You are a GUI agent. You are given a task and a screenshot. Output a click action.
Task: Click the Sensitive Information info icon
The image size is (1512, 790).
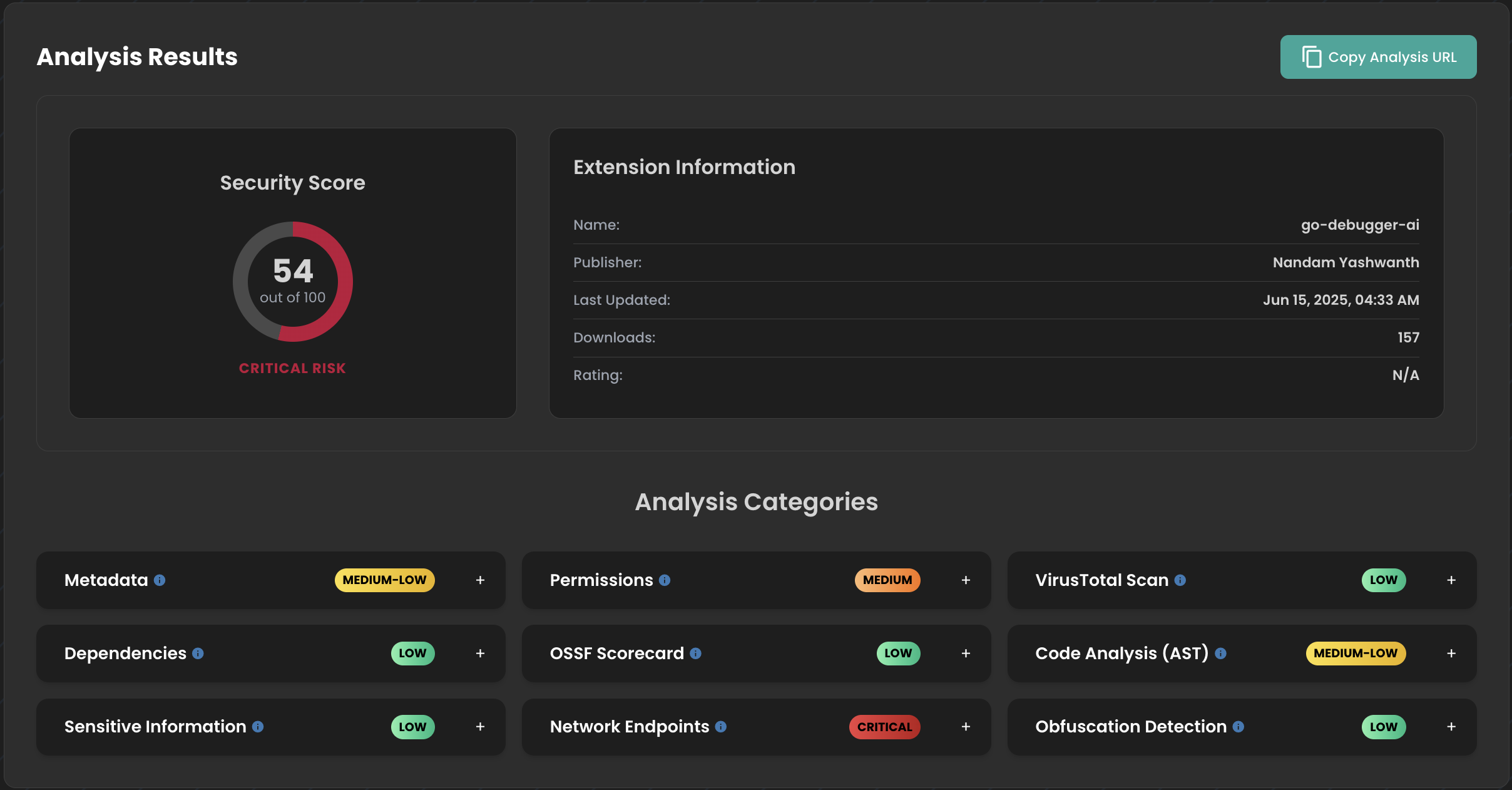(x=258, y=727)
